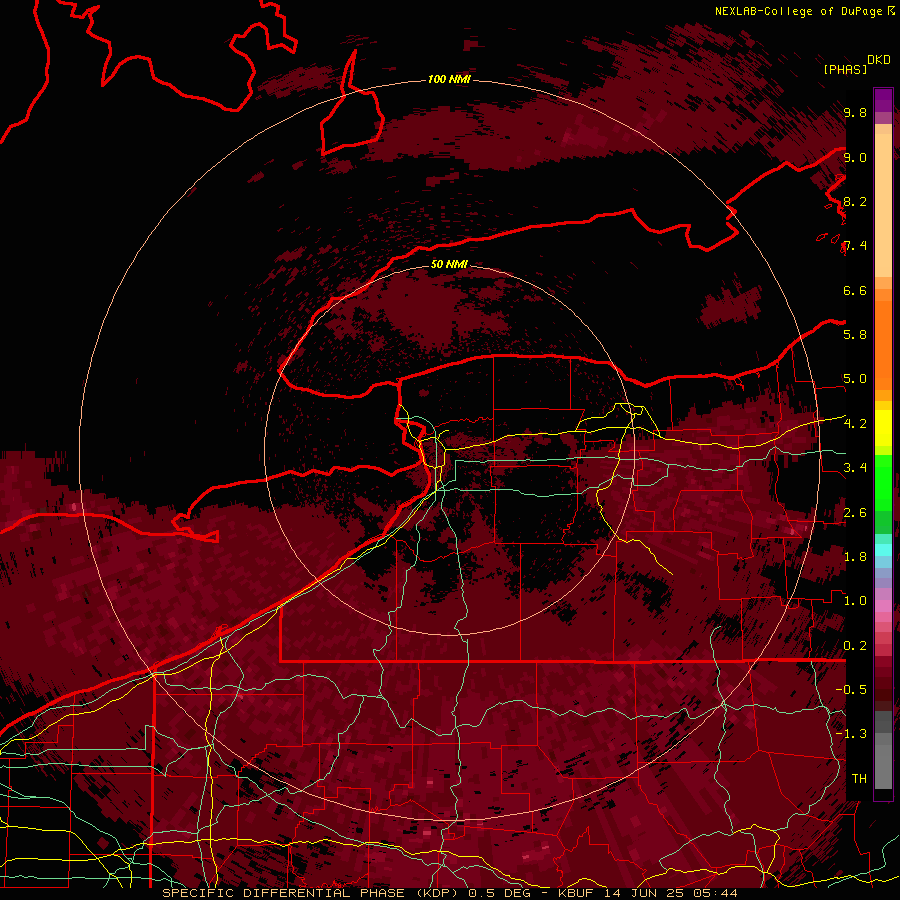
Task: Select the 0.2 scale label
Action: pos(855,646)
